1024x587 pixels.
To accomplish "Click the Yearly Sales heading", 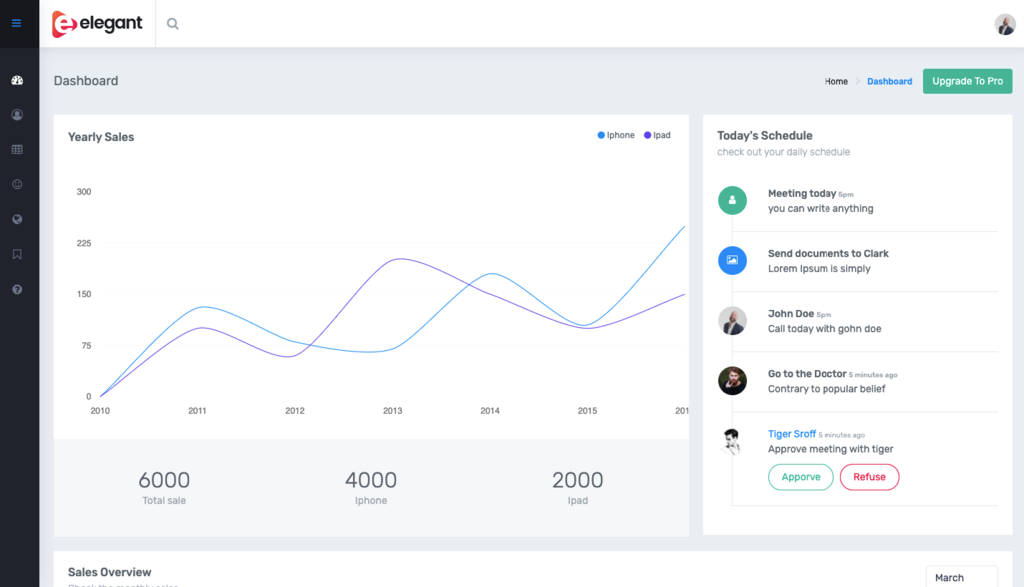I will pyautogui.click(x=101, y=137).
